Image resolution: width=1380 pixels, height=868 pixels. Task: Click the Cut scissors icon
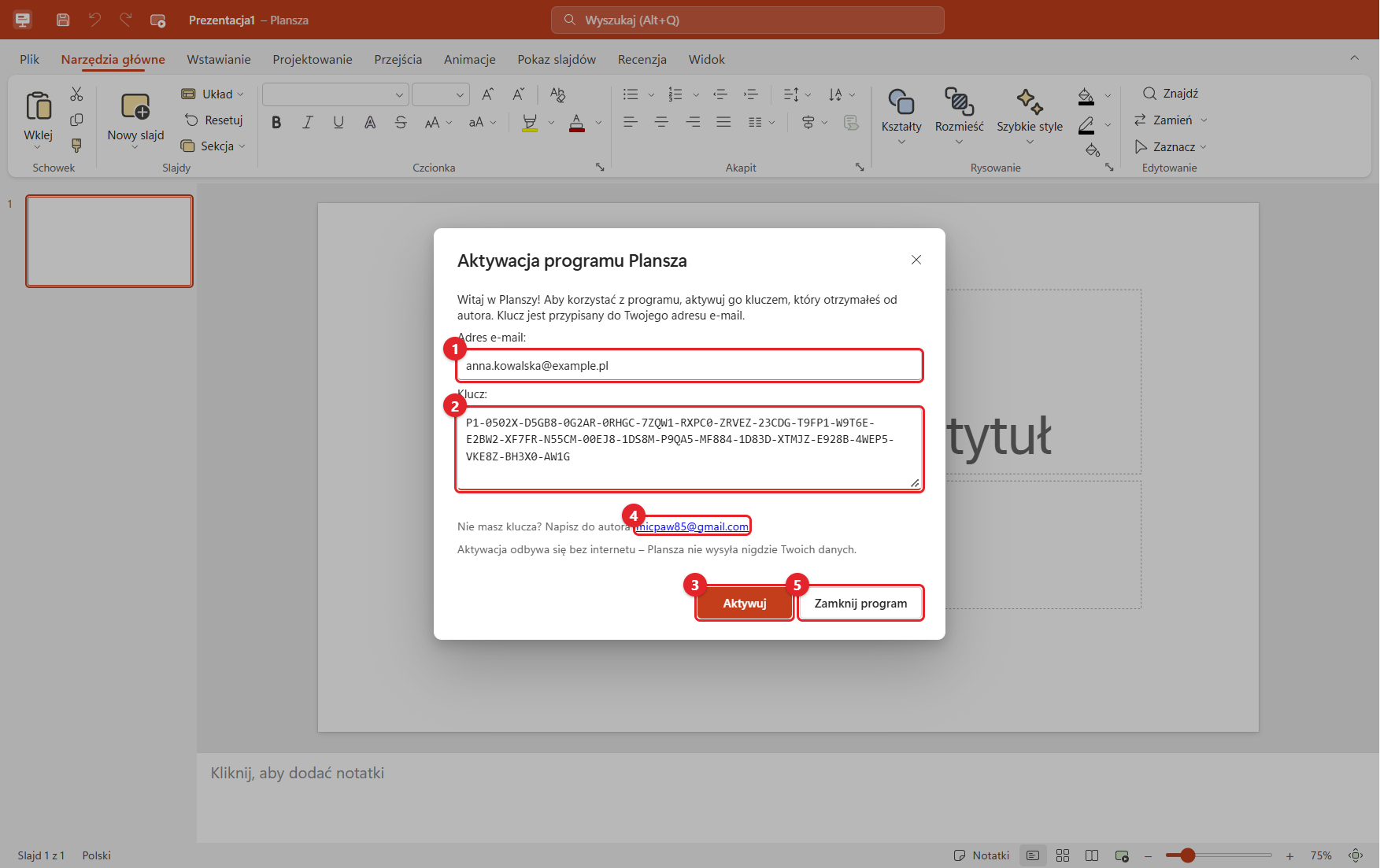(x=76, y=94)
